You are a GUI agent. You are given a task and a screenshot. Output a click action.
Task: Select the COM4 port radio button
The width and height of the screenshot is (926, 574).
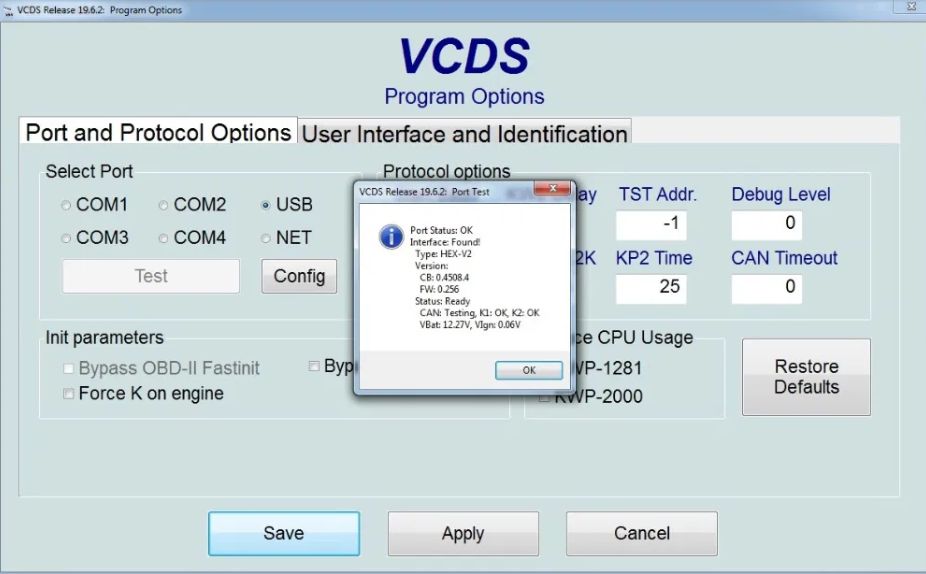(164, 239)
